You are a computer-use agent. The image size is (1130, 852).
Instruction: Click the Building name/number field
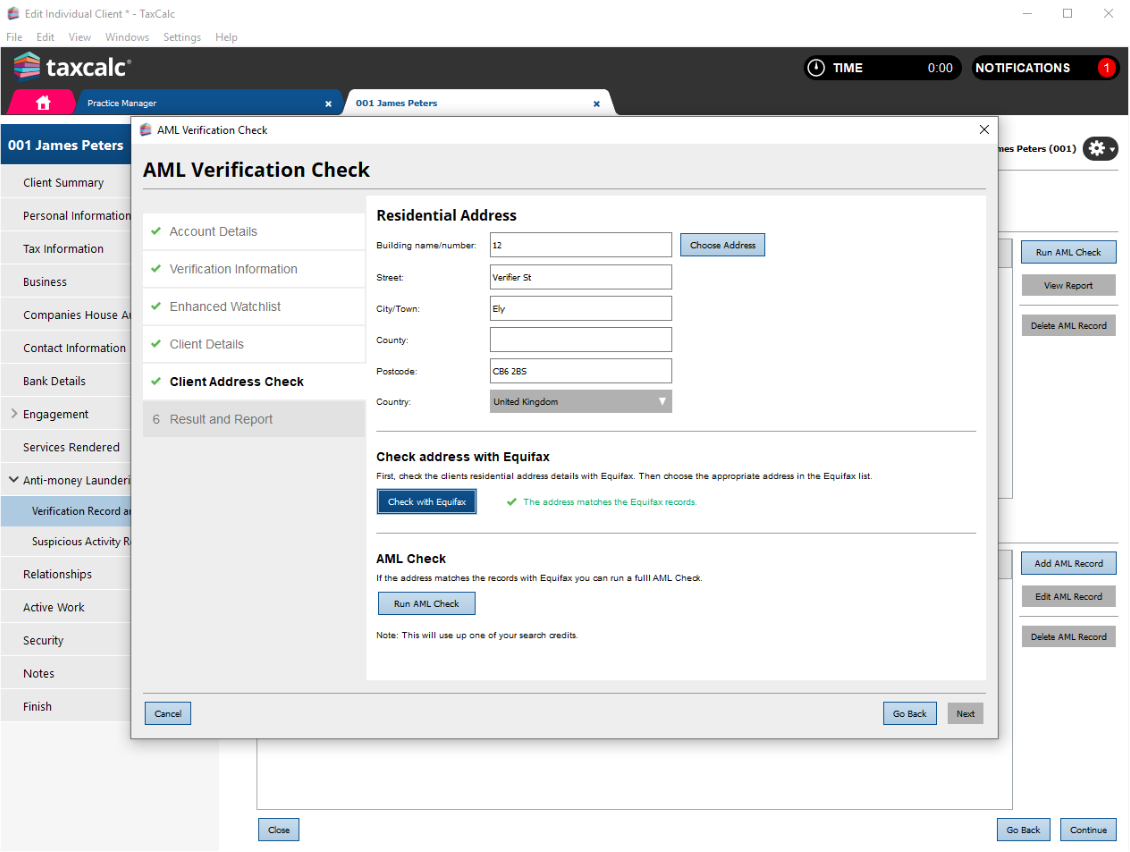click(580, 245)
